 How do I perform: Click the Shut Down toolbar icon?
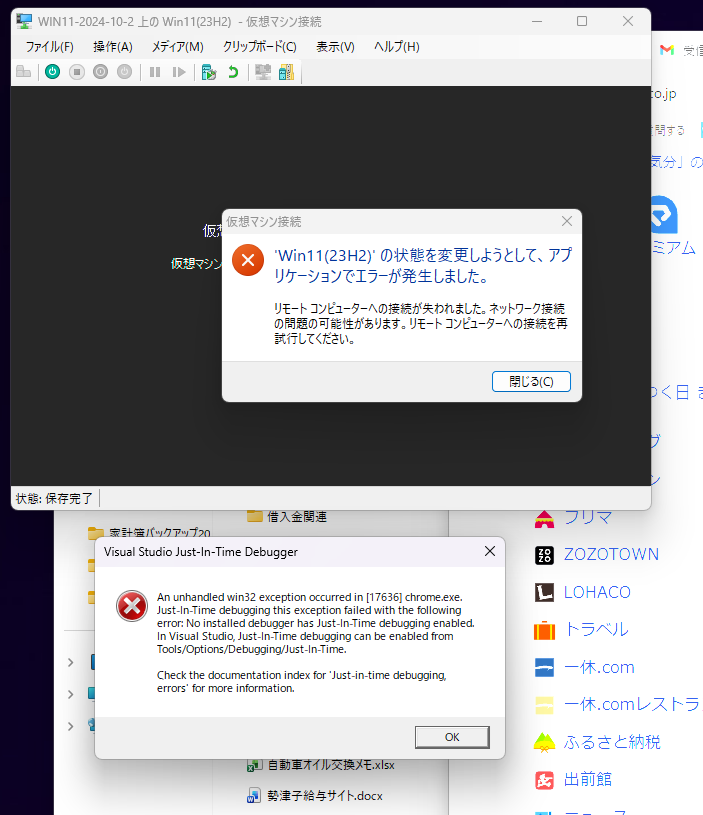pos(101,72)
